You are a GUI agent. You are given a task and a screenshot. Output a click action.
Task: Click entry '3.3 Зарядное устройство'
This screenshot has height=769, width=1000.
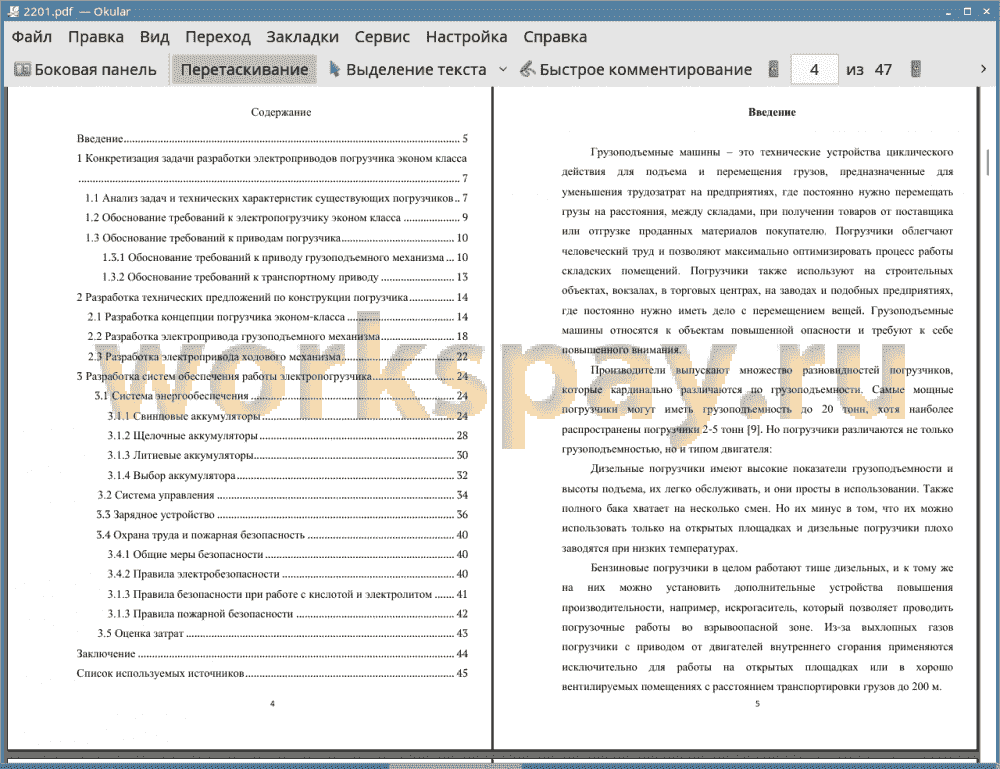coord(283,515)
